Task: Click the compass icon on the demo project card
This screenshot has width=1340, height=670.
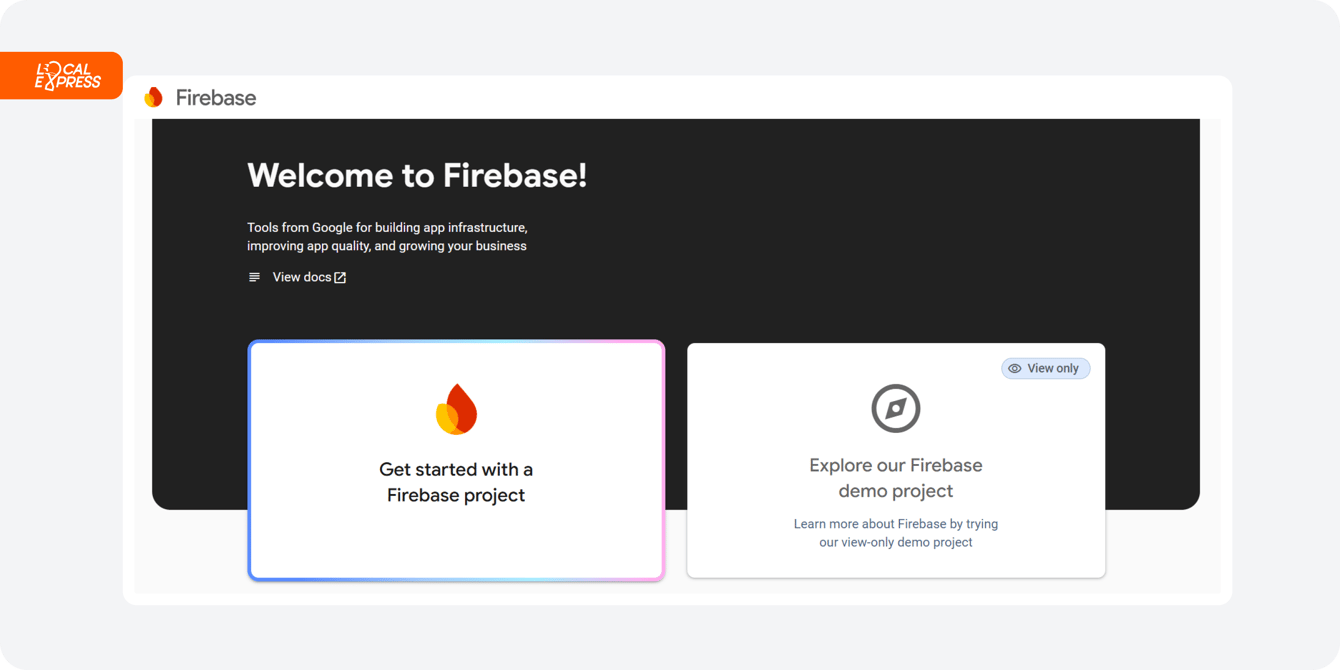Action: 895,408
